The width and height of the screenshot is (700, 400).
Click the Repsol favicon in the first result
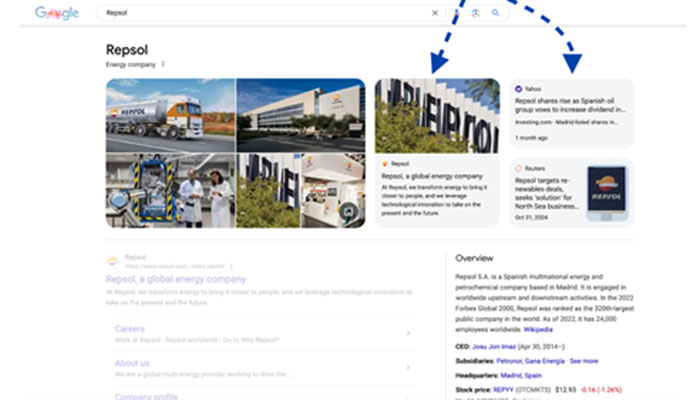coord(113,262)
